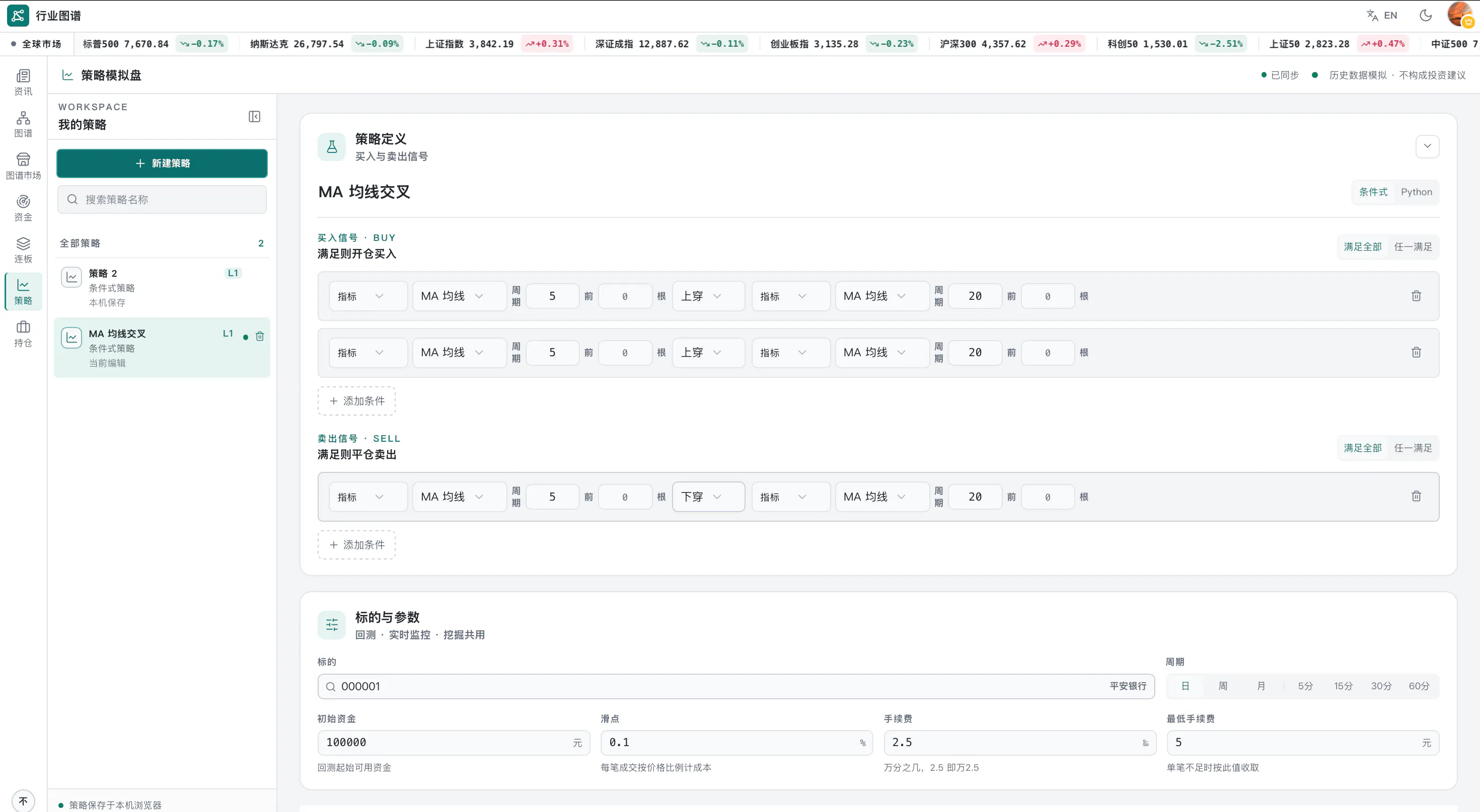Select 满足全部 for sell signal
This screenshot has width=1480, height=812.
pos(1362,448)
